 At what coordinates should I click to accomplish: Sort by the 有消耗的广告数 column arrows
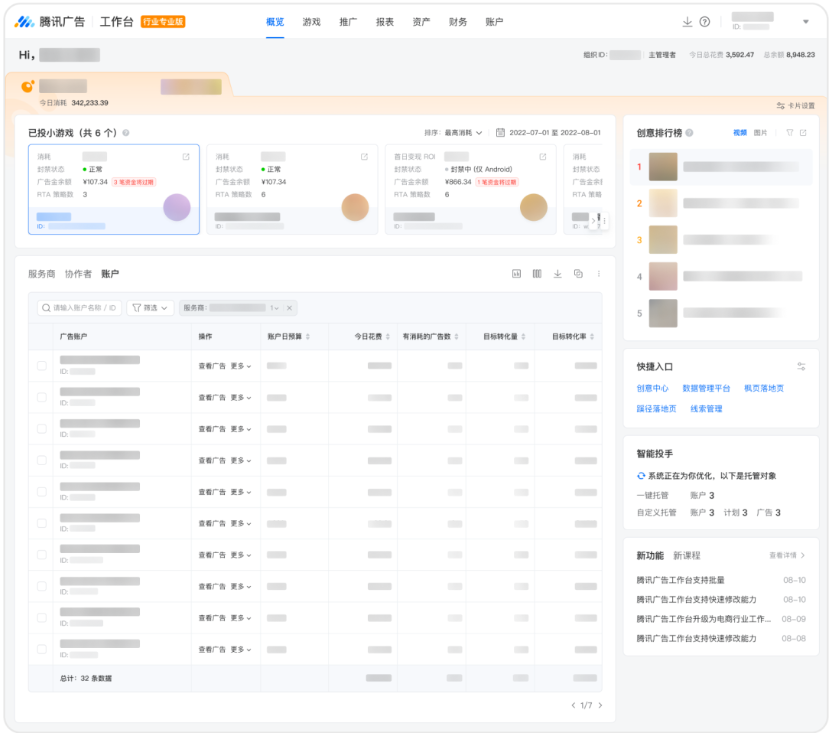coord(456,336)
